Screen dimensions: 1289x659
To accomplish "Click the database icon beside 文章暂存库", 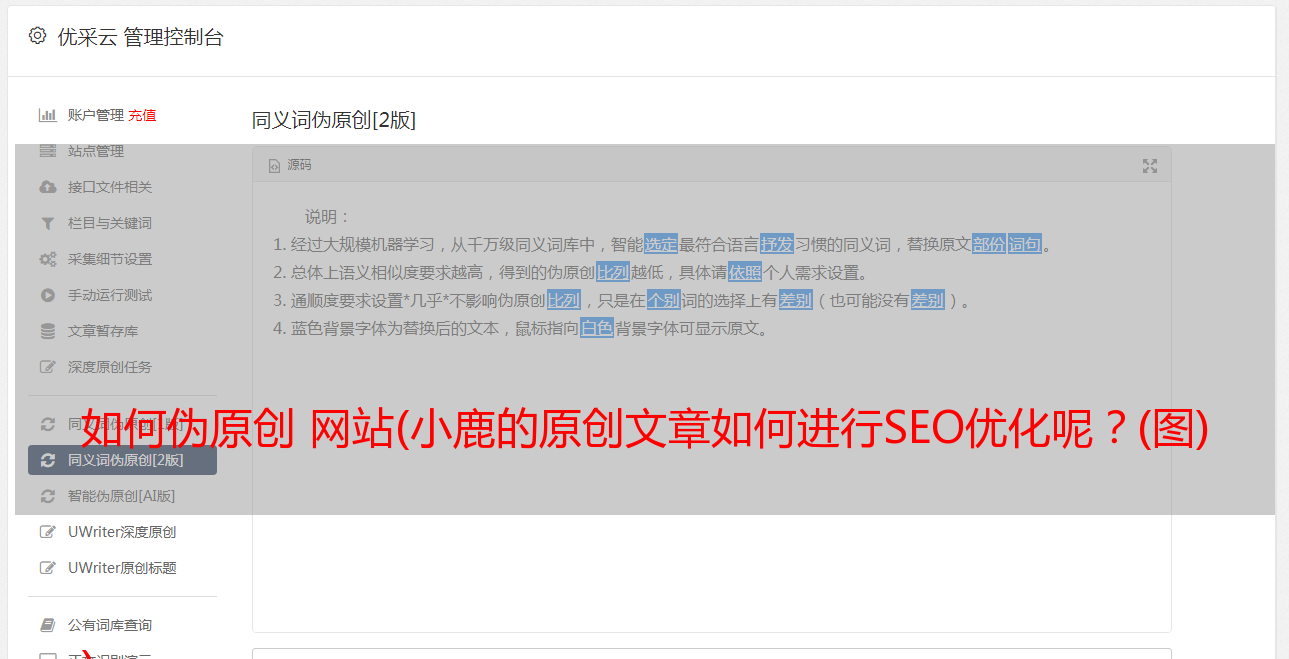I will [47, 331].
